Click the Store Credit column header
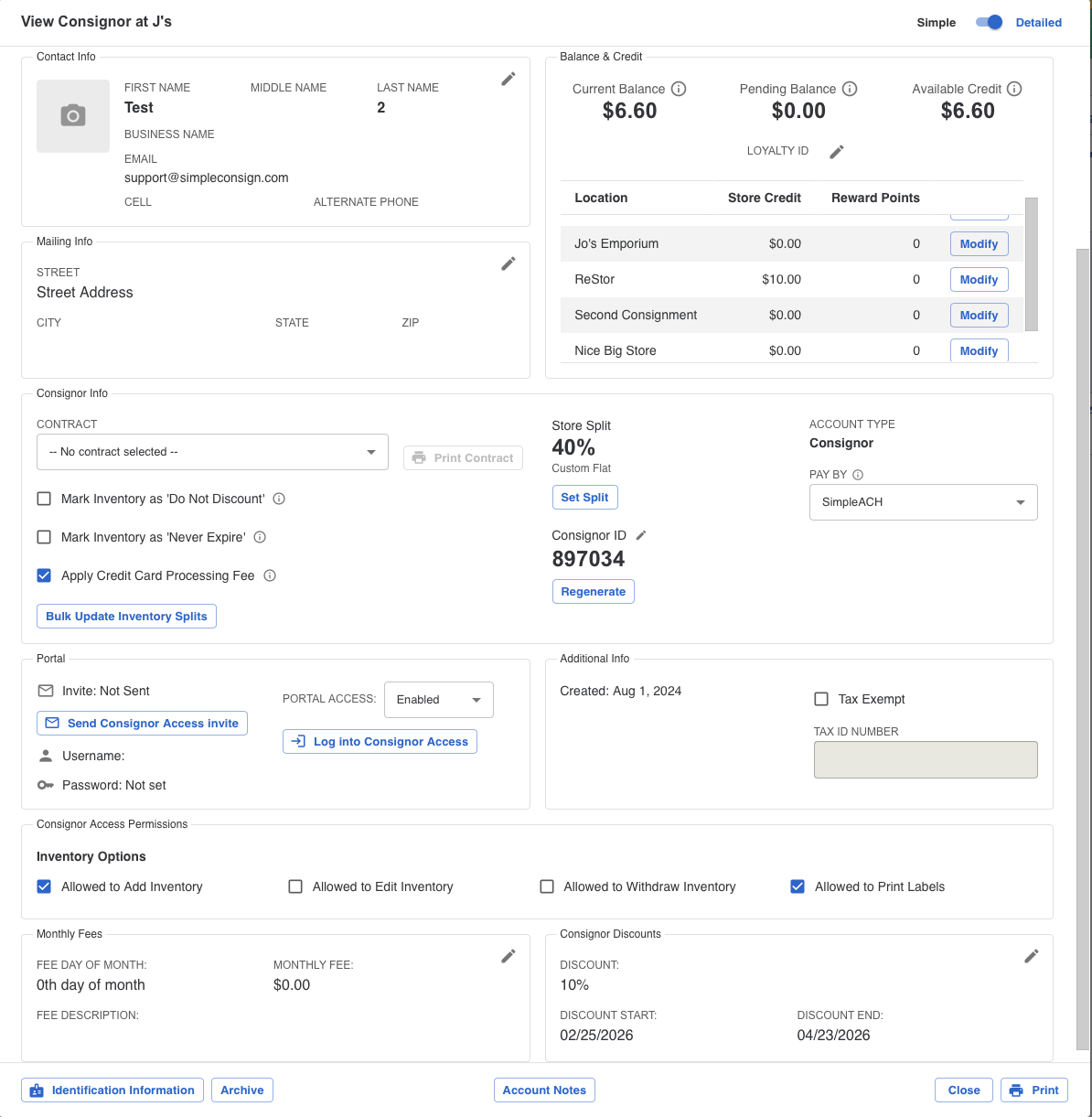Viewport: 1092px width, 1117px height. 765,198
